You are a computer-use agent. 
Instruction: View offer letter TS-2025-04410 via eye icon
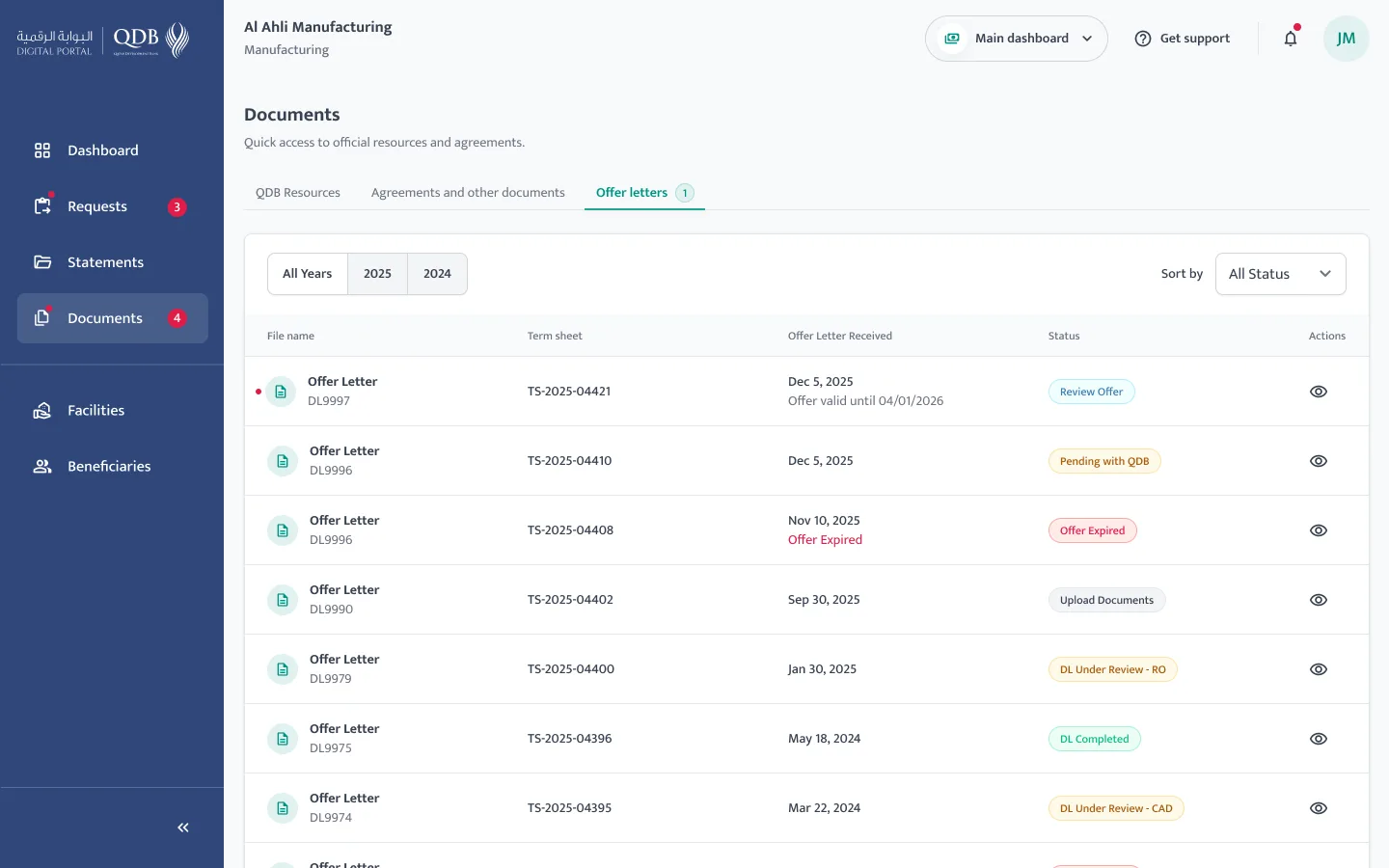coord(1319,461)
